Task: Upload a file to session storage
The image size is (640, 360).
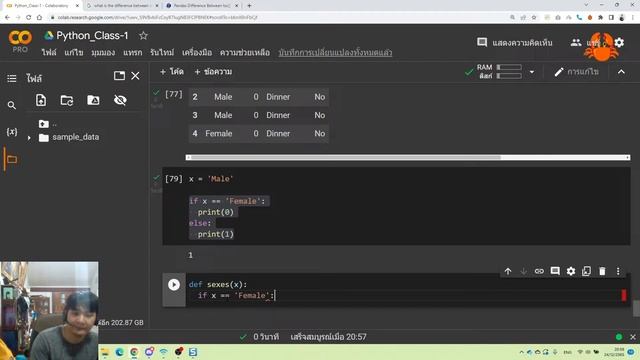Action: 41,100
